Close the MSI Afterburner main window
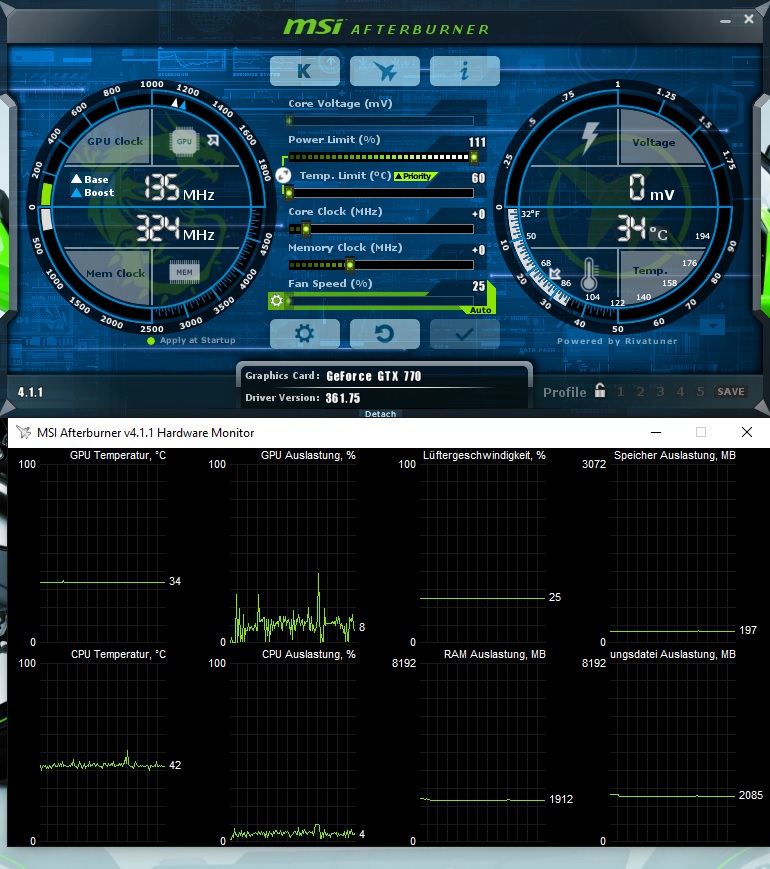This screenshot has height=869, width=770. [x=748, y=19]
